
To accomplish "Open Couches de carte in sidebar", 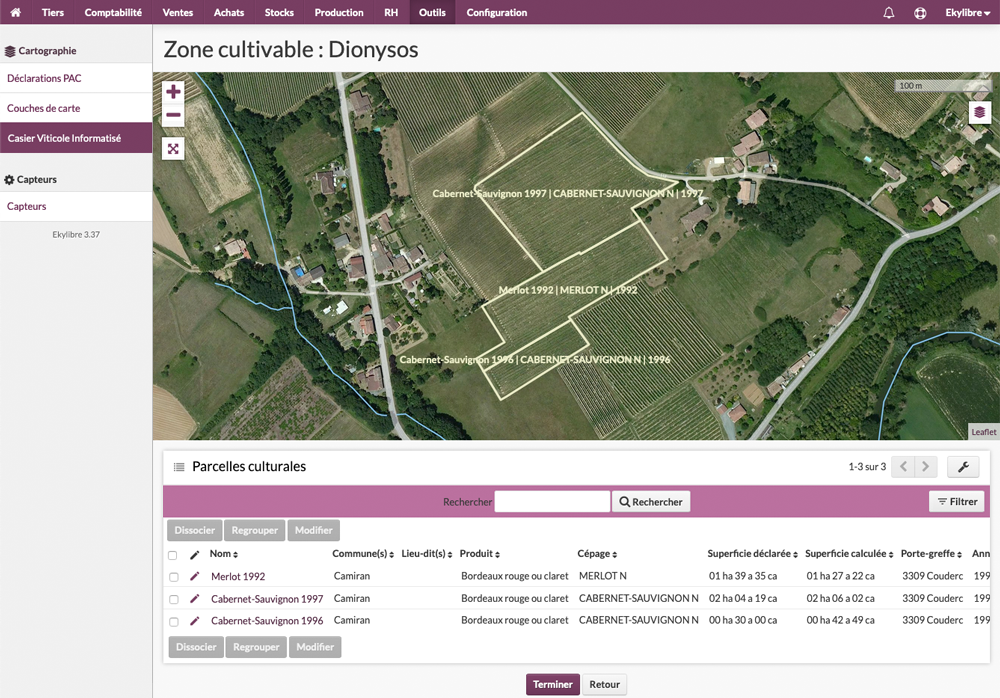I will (76, 108).
